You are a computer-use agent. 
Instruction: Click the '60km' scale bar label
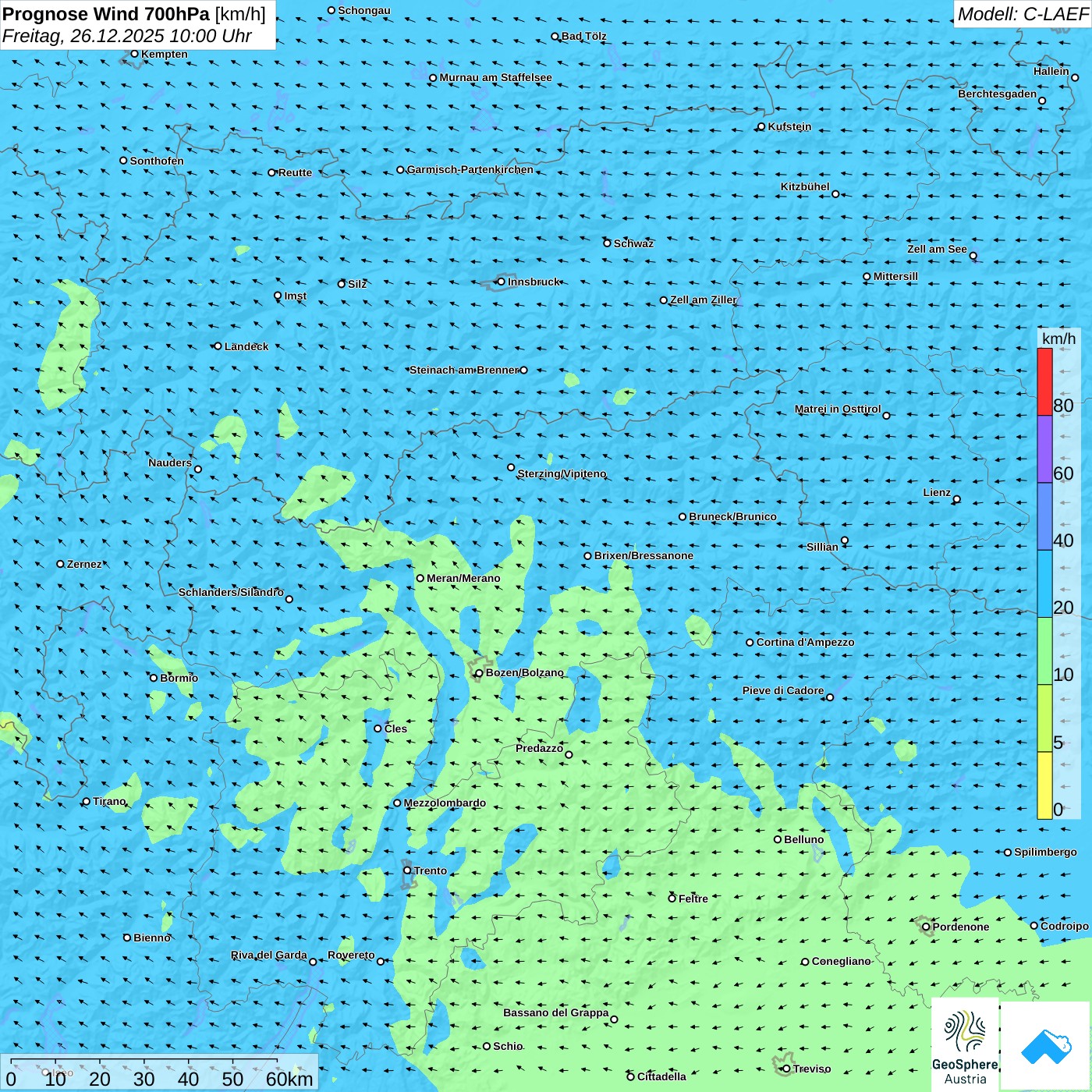289,1079
